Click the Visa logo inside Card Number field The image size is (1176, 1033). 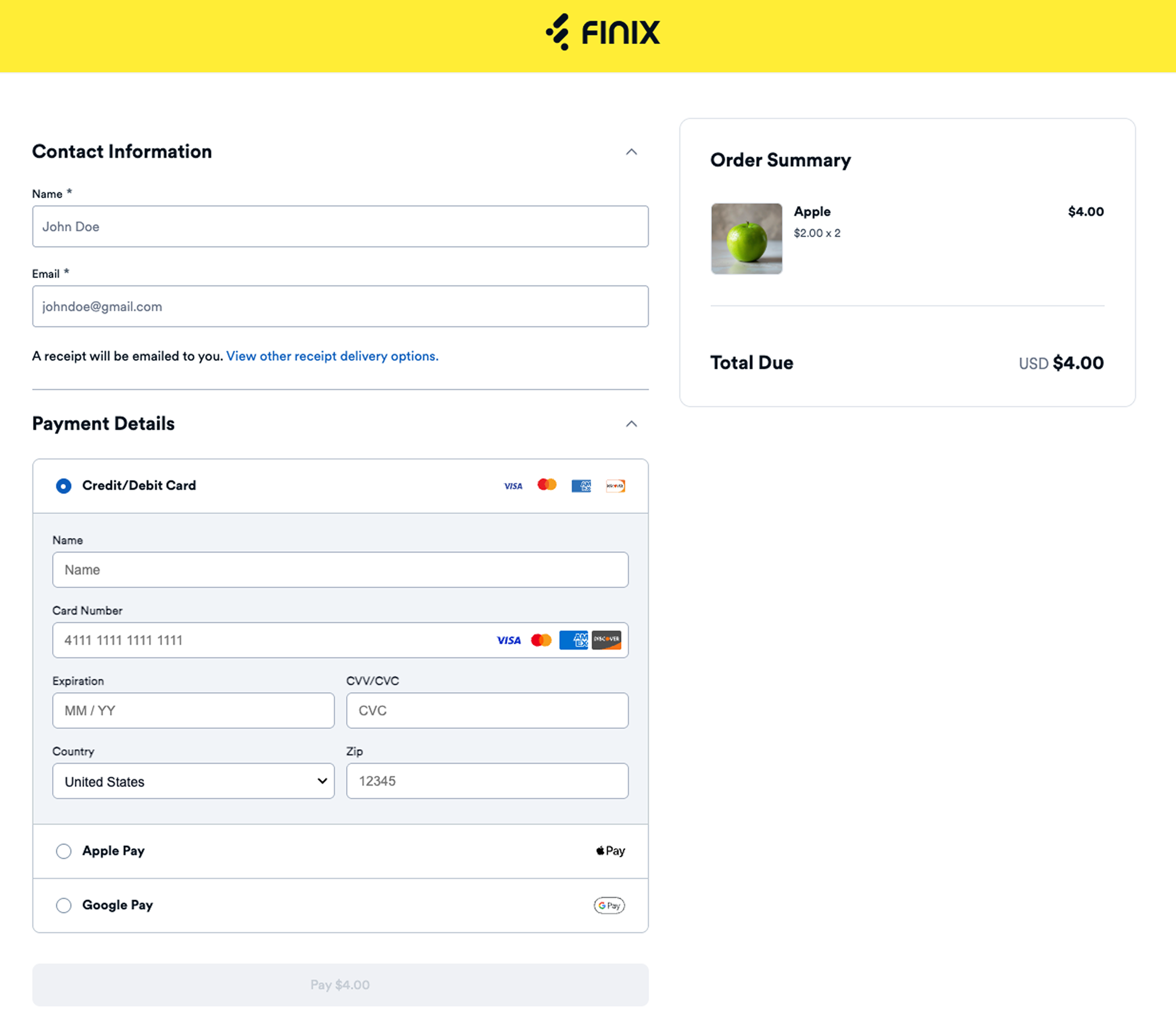(x=509, y=640)
